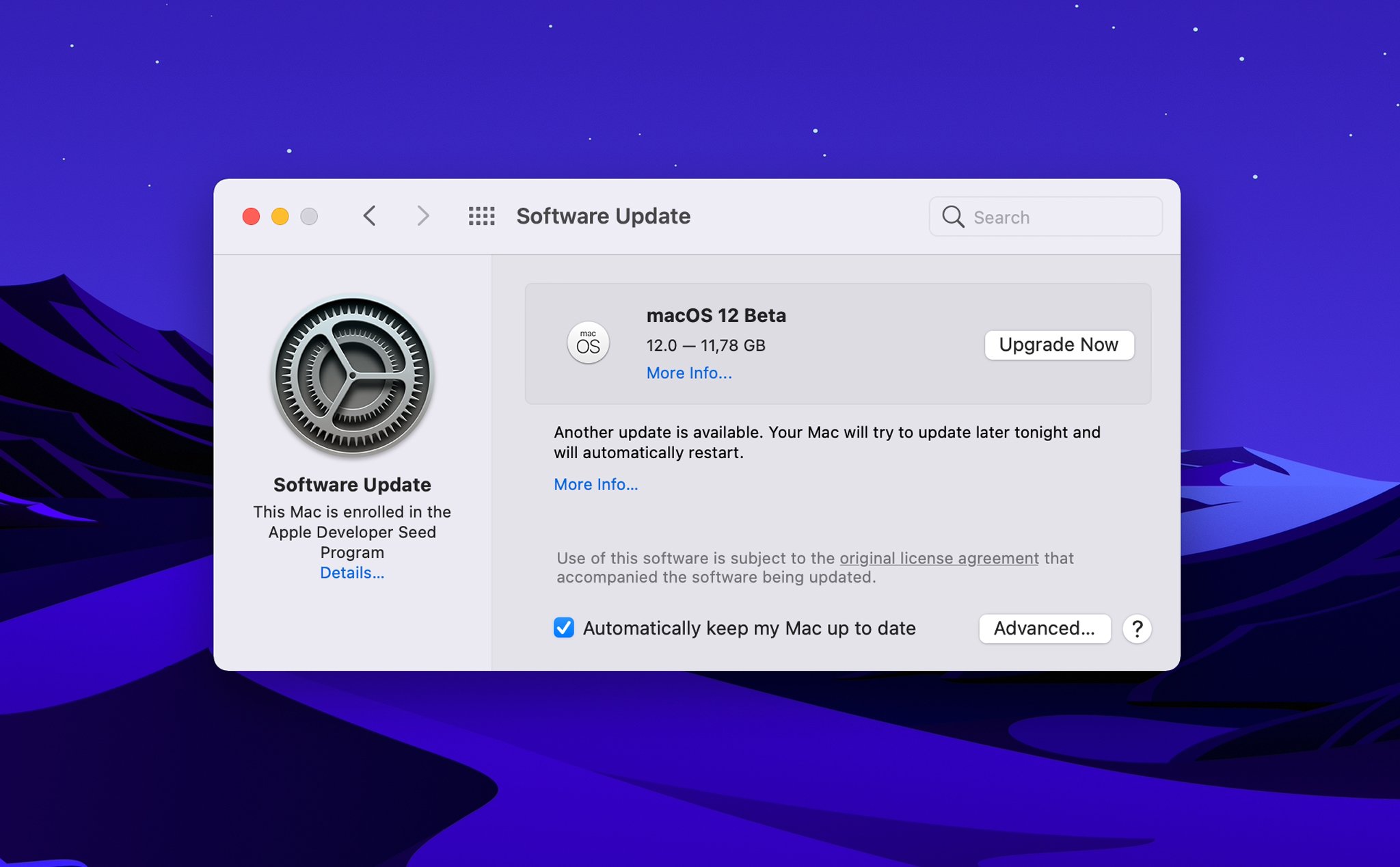
Task: Click More Info below the update notice
Action: (595, 484)
